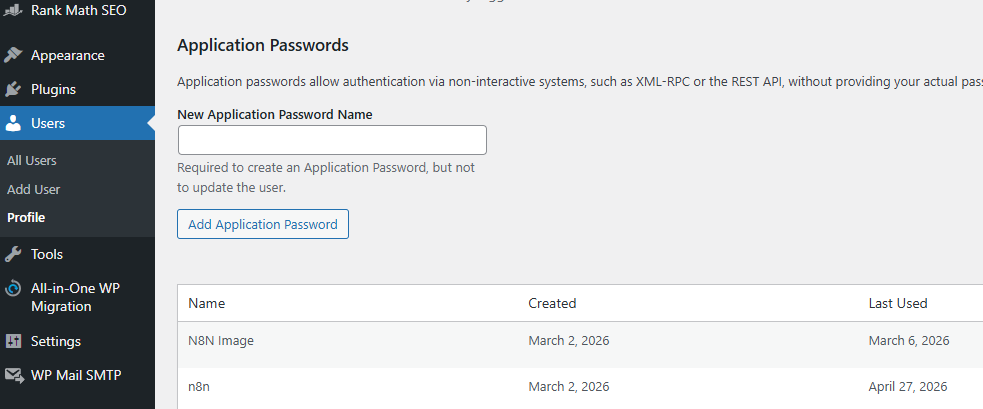Select the Profile submenu item

(x=26, y=217)
